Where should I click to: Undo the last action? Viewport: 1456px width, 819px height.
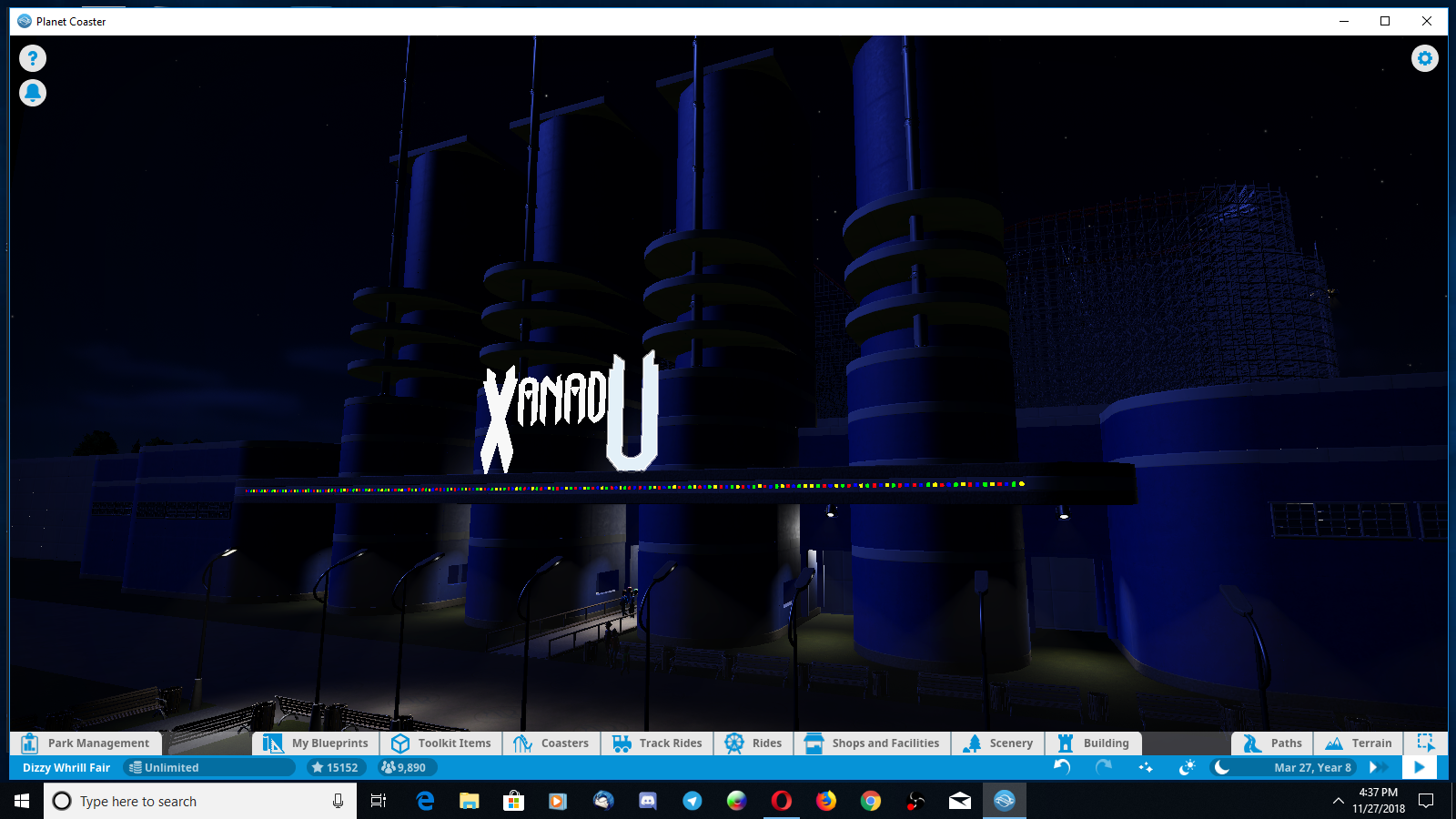(x=1062, y=767)
